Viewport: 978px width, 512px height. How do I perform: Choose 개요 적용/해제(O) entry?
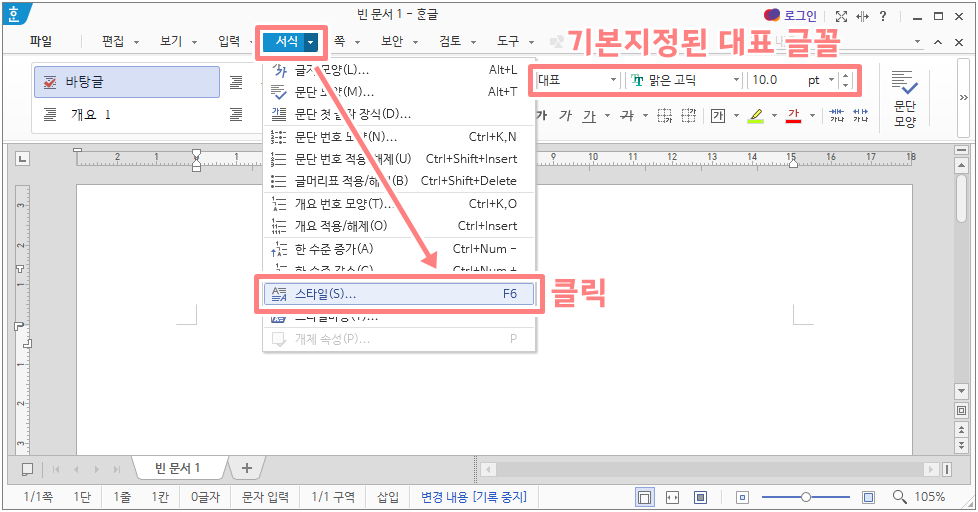click(399, 226)
